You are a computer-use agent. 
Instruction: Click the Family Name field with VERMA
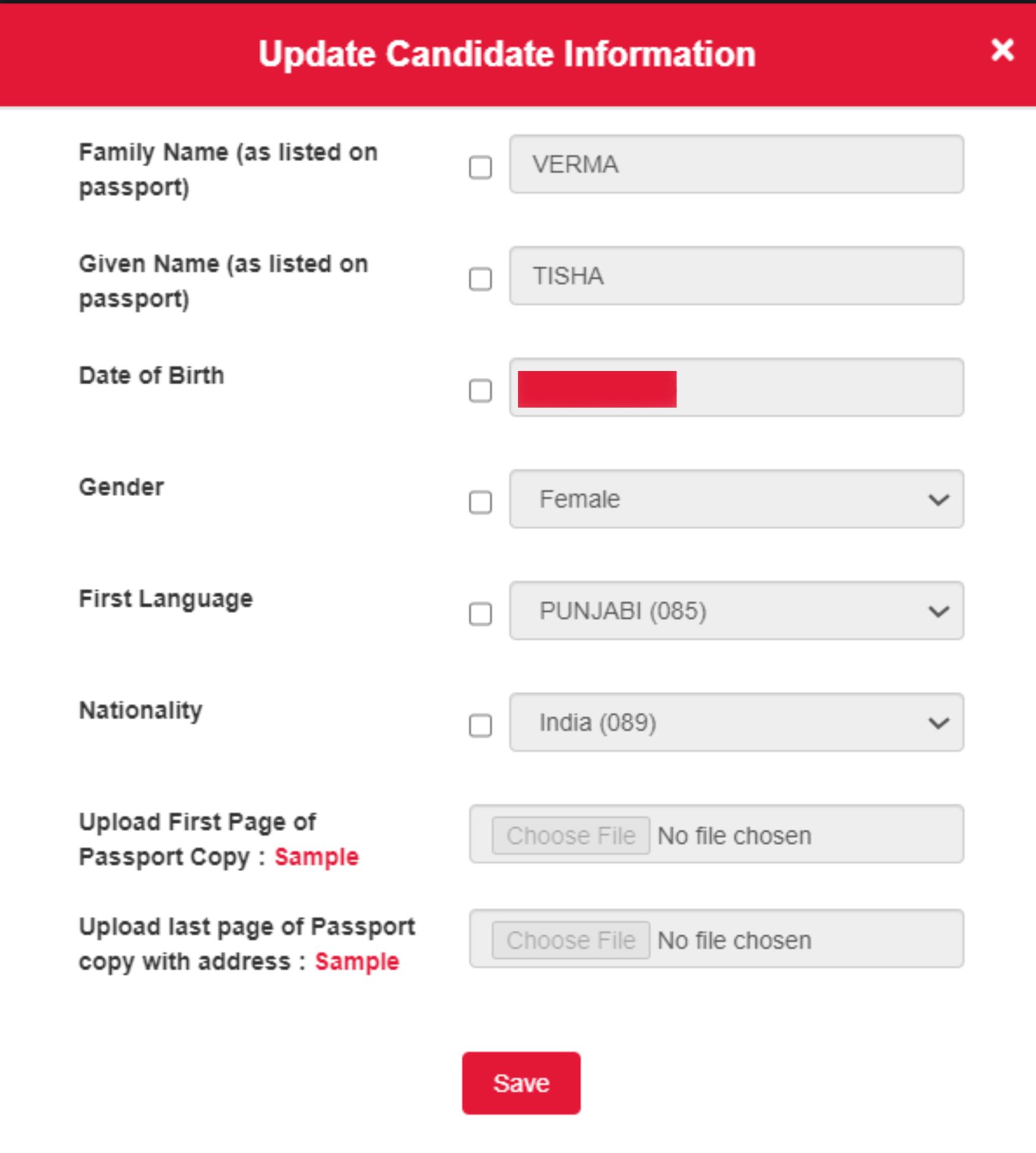pyautogui.click(x=735, y=164)
